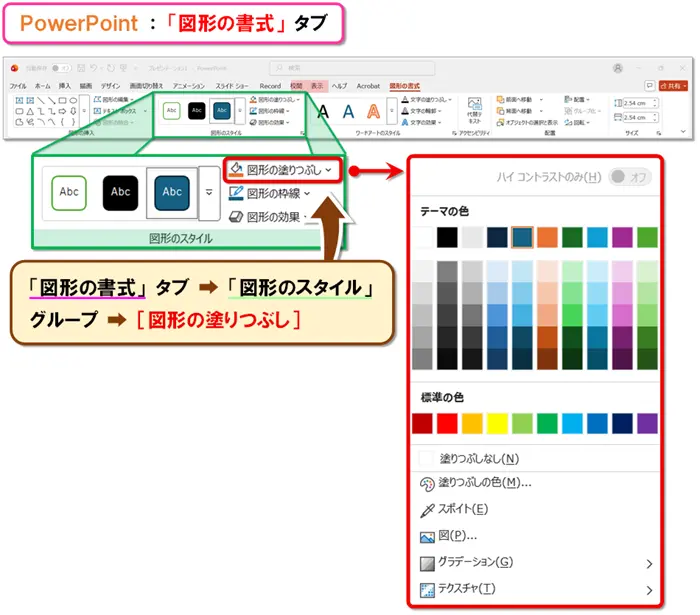This screenshot has width=700, height=615.
Task: Open 図形の効果 dropdown in enlarged inset
Action: (x=267, y=217)
